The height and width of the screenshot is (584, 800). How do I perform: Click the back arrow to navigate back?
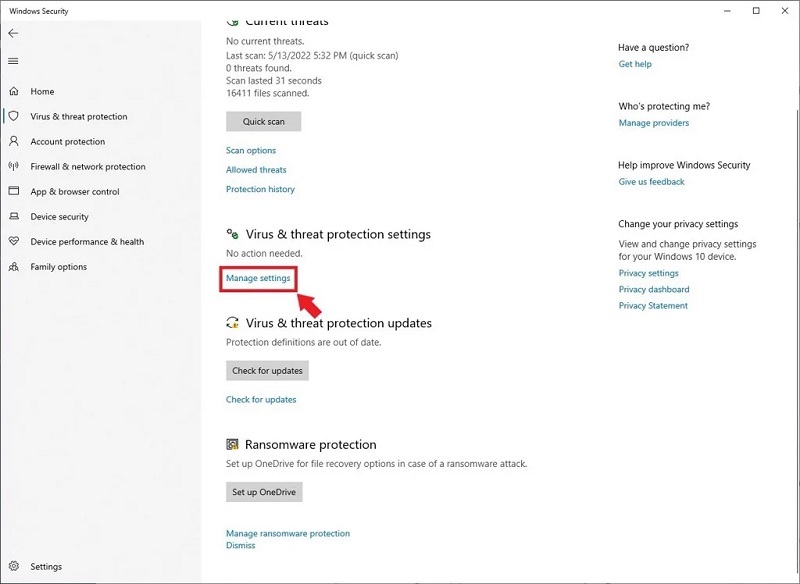13,33
